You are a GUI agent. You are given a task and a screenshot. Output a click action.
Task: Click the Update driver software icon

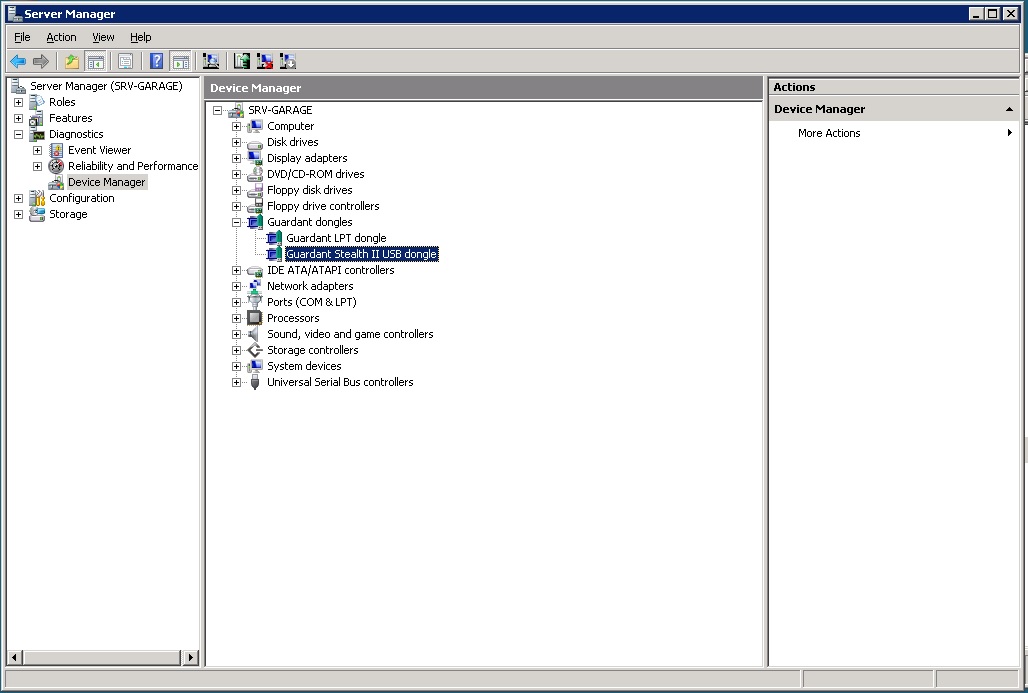tap(242, 61)
